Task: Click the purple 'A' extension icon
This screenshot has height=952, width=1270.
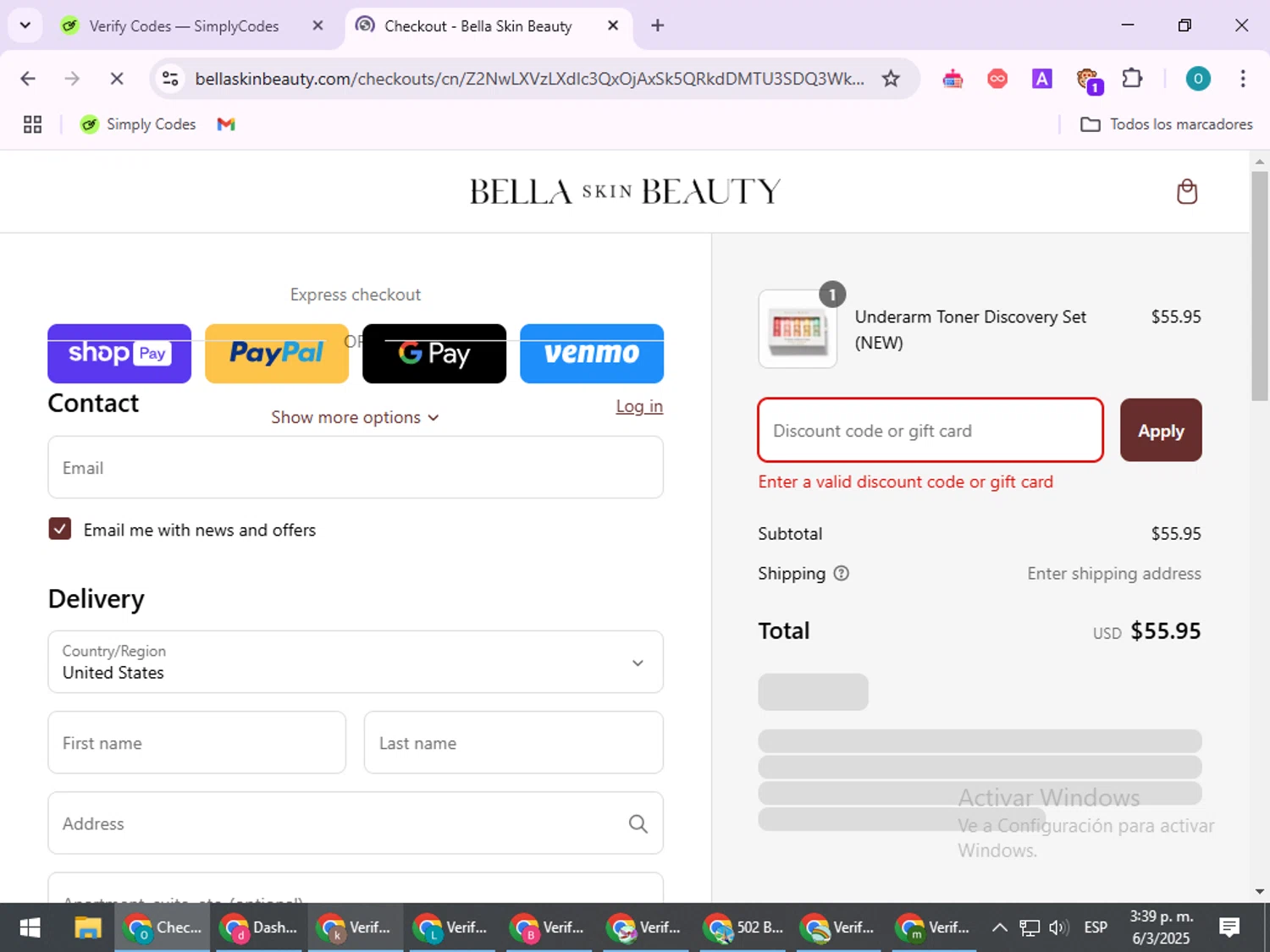Action: coord(1042,79)
